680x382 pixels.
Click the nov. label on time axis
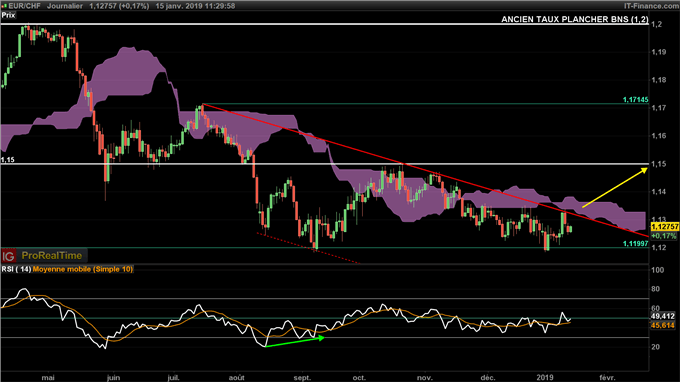point(425,378)
